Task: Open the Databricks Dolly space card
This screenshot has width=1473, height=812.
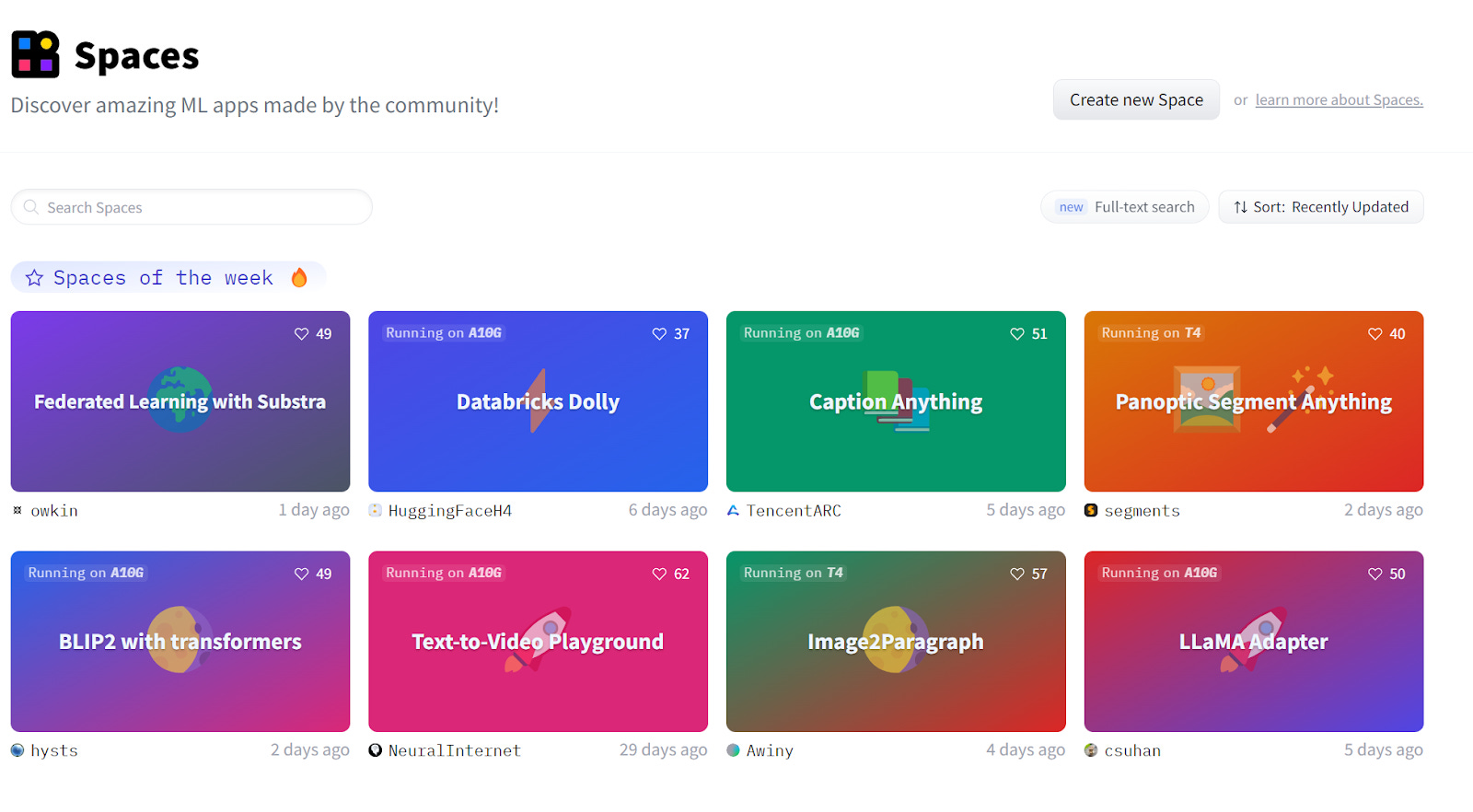Action: click(538, 401)
